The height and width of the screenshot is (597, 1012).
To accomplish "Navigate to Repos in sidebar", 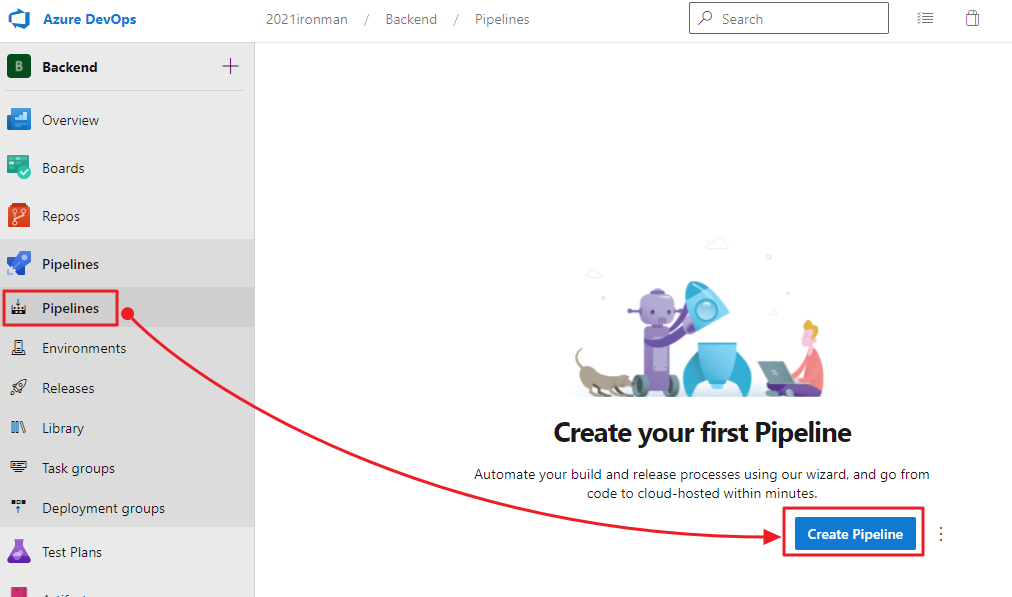I will coord(61,216).
